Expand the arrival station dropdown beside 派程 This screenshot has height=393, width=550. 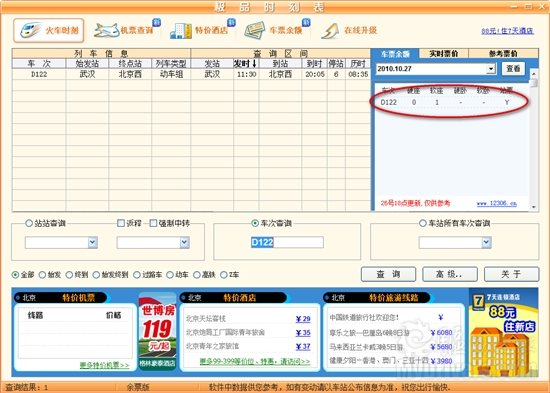tap(185, 242)
